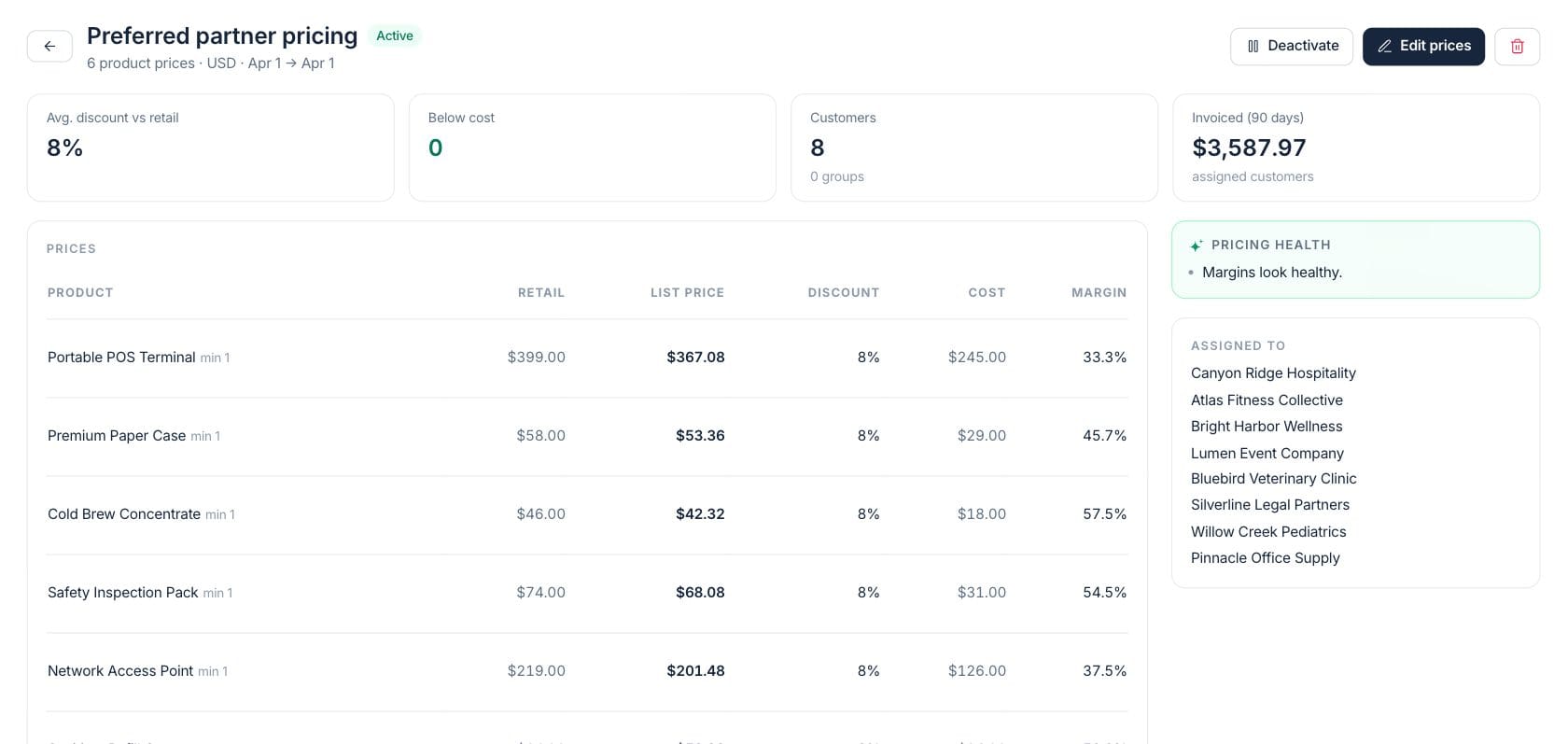Select Safety Inspection Pack product
This screenshot has height=744, width=1568.
(x=123, y=593)
